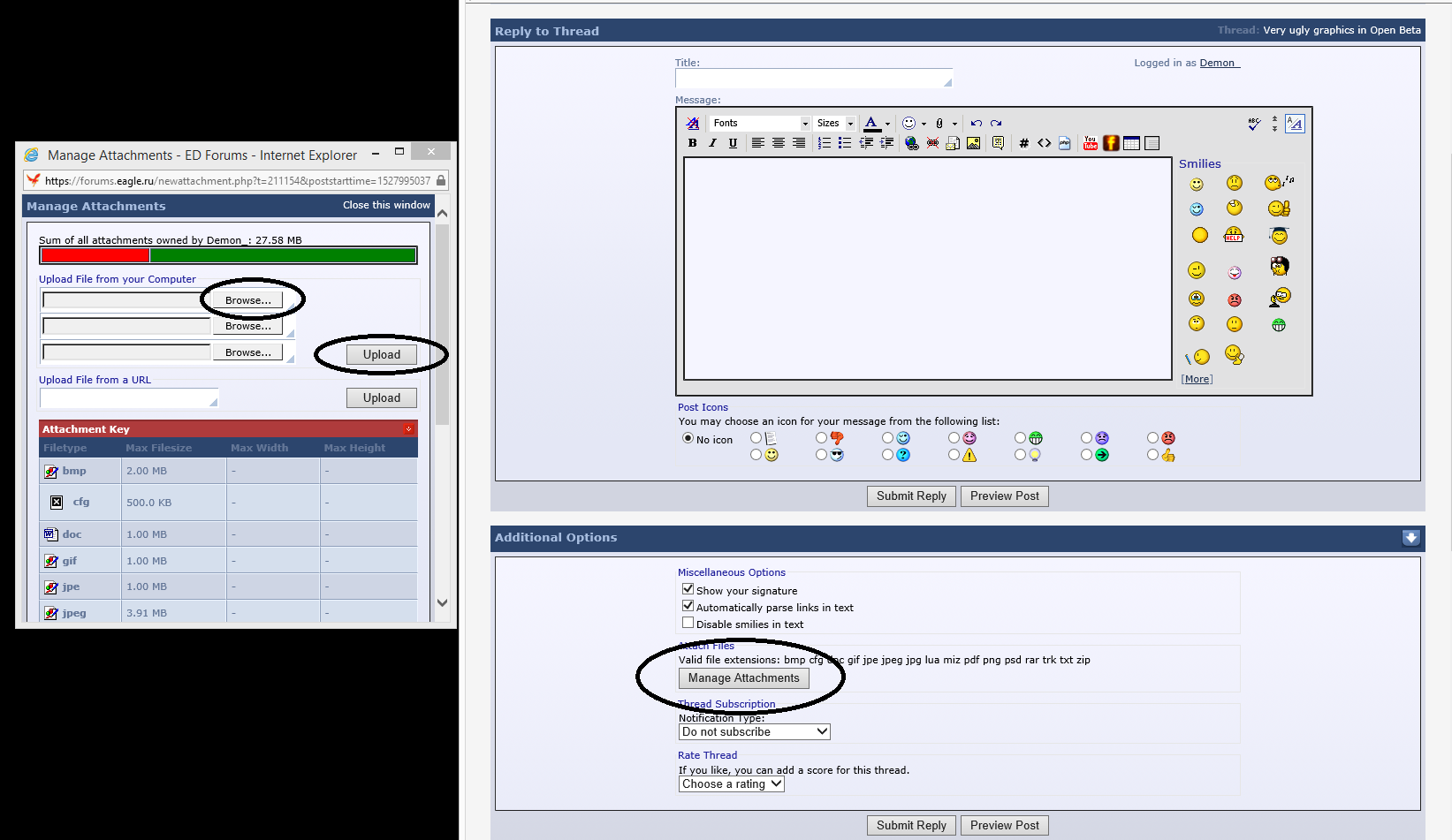Uncheck Automatically parse links in text
1452x840 pixels.
pos(688,606)
